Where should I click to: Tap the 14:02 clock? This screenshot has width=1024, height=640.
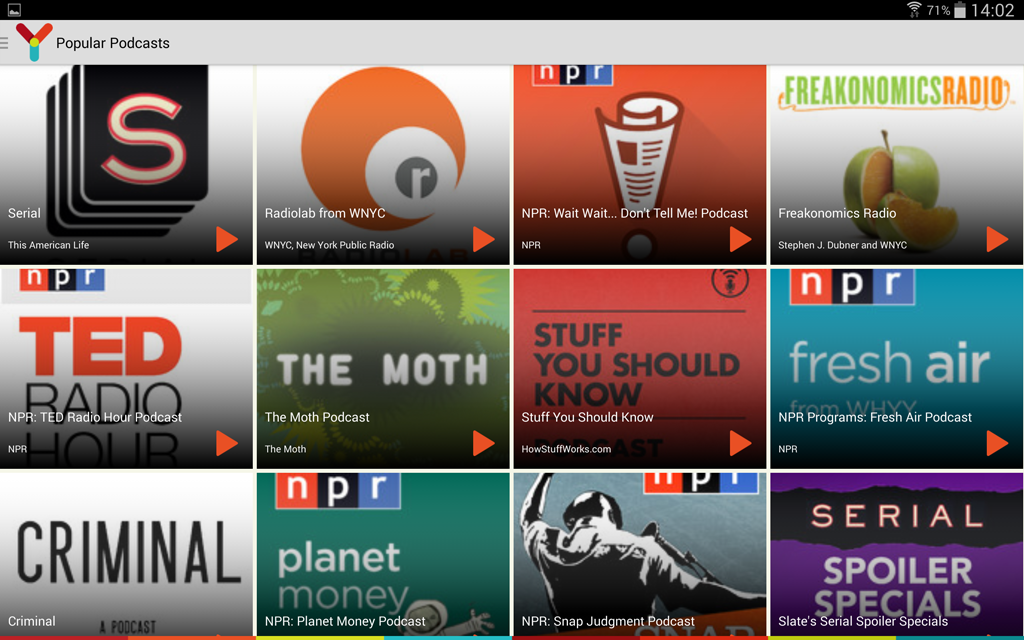pos(992,10)
